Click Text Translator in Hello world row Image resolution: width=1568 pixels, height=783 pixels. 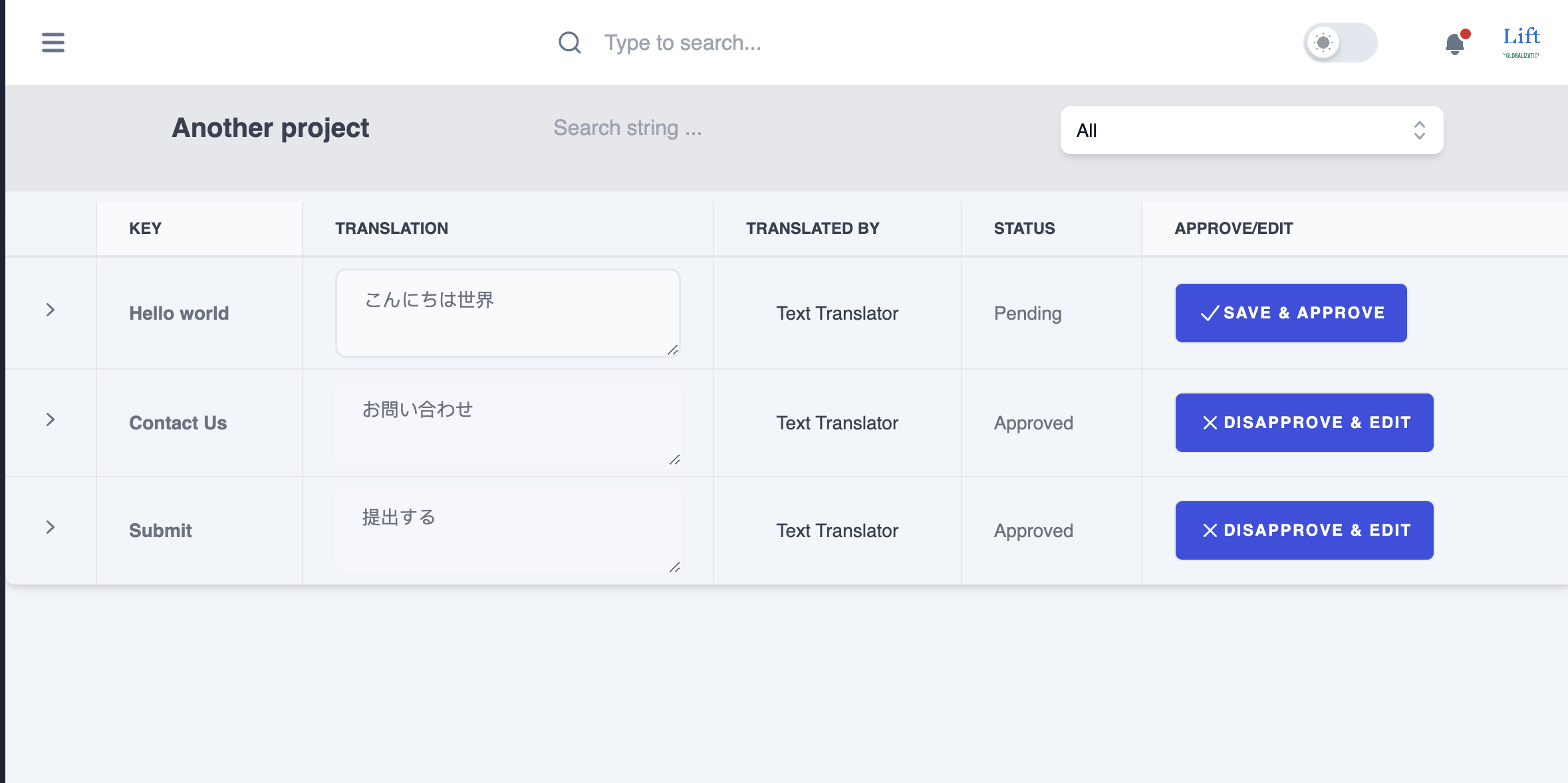click(837, 313)
